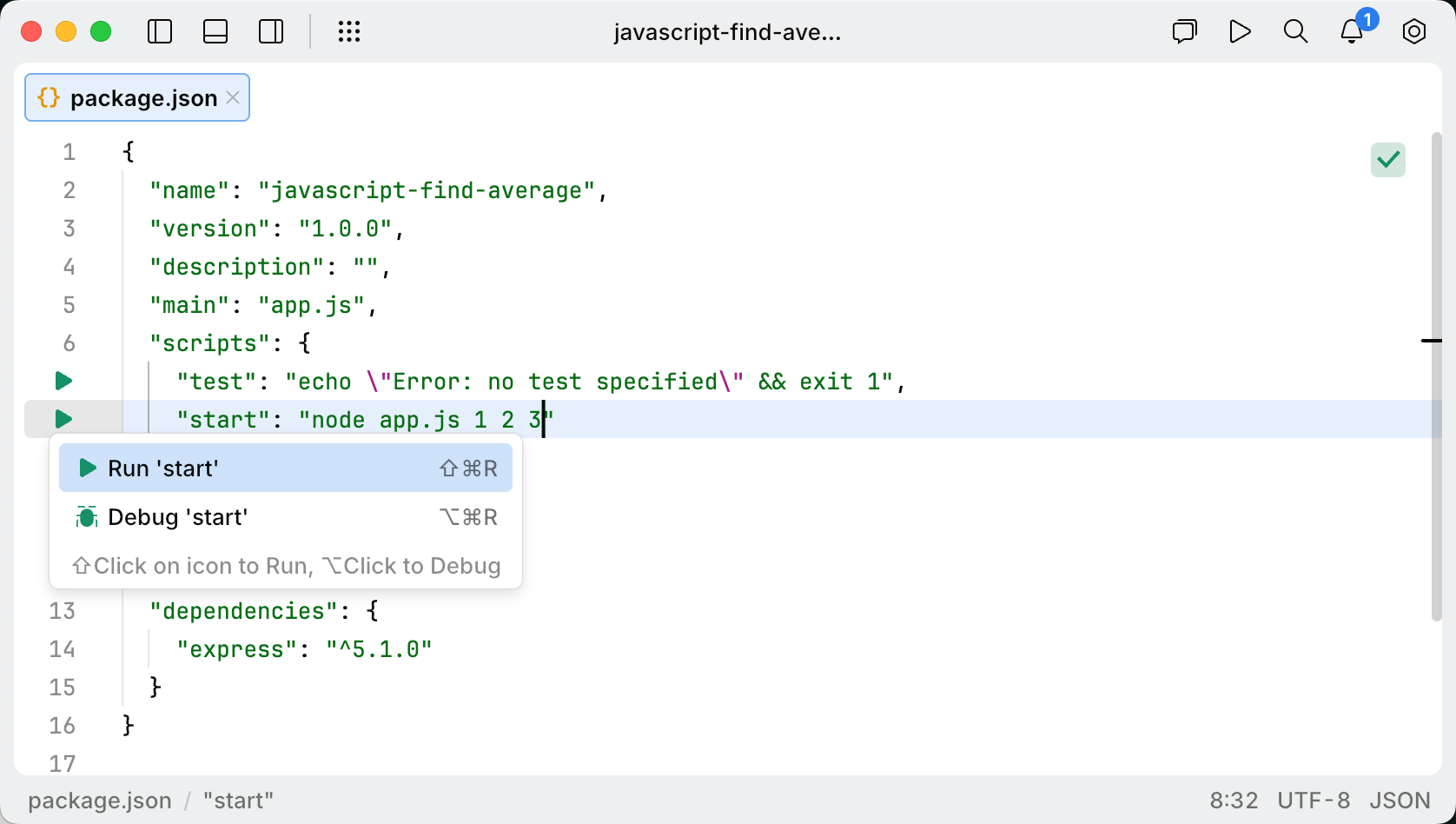Change the JSON language mode
Image resolution: width=1456 pixels, height=824 pixels.
coord(1400,801)
